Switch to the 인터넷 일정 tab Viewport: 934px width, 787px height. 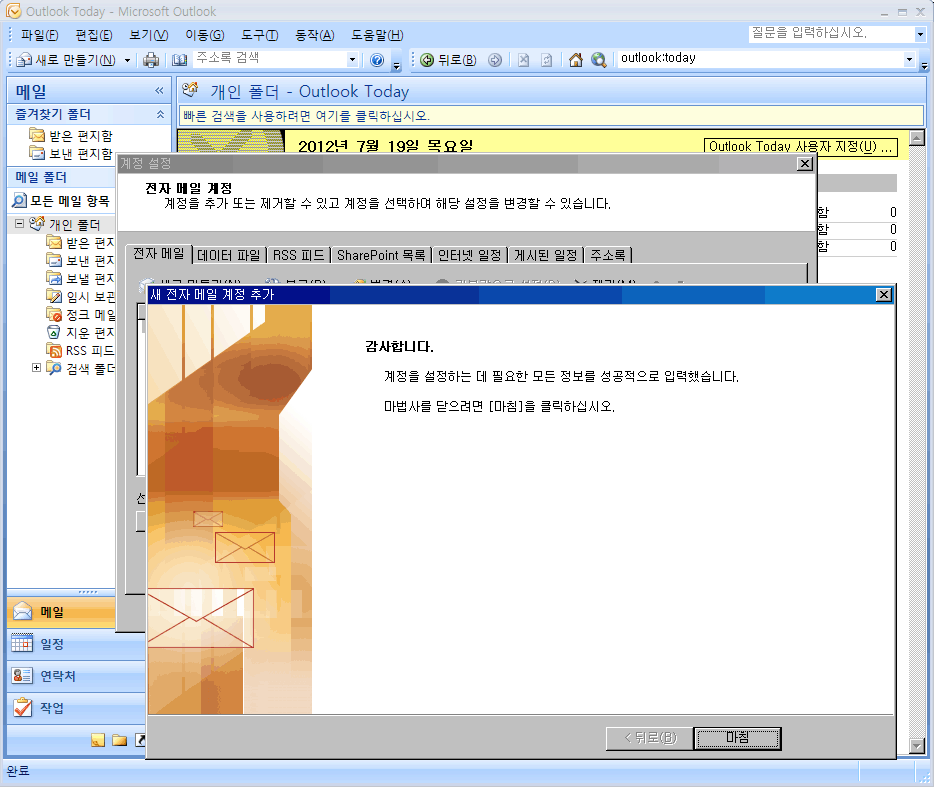[469, 255]
